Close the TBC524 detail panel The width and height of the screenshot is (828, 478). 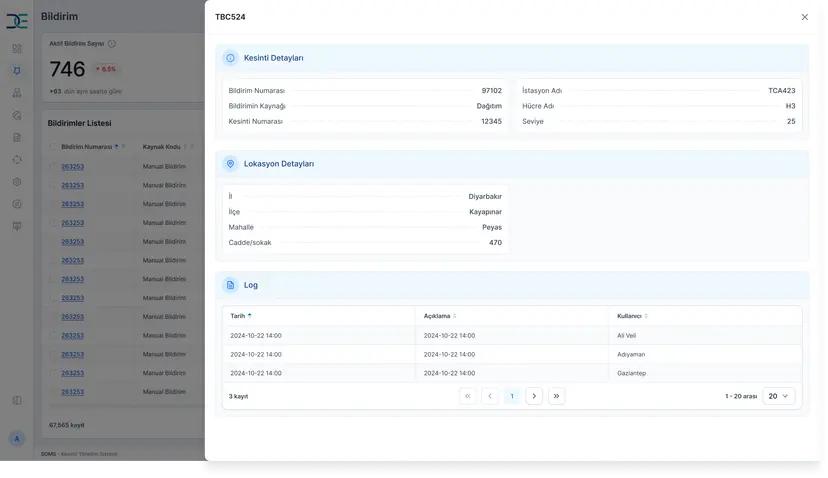tap(805, 17)
